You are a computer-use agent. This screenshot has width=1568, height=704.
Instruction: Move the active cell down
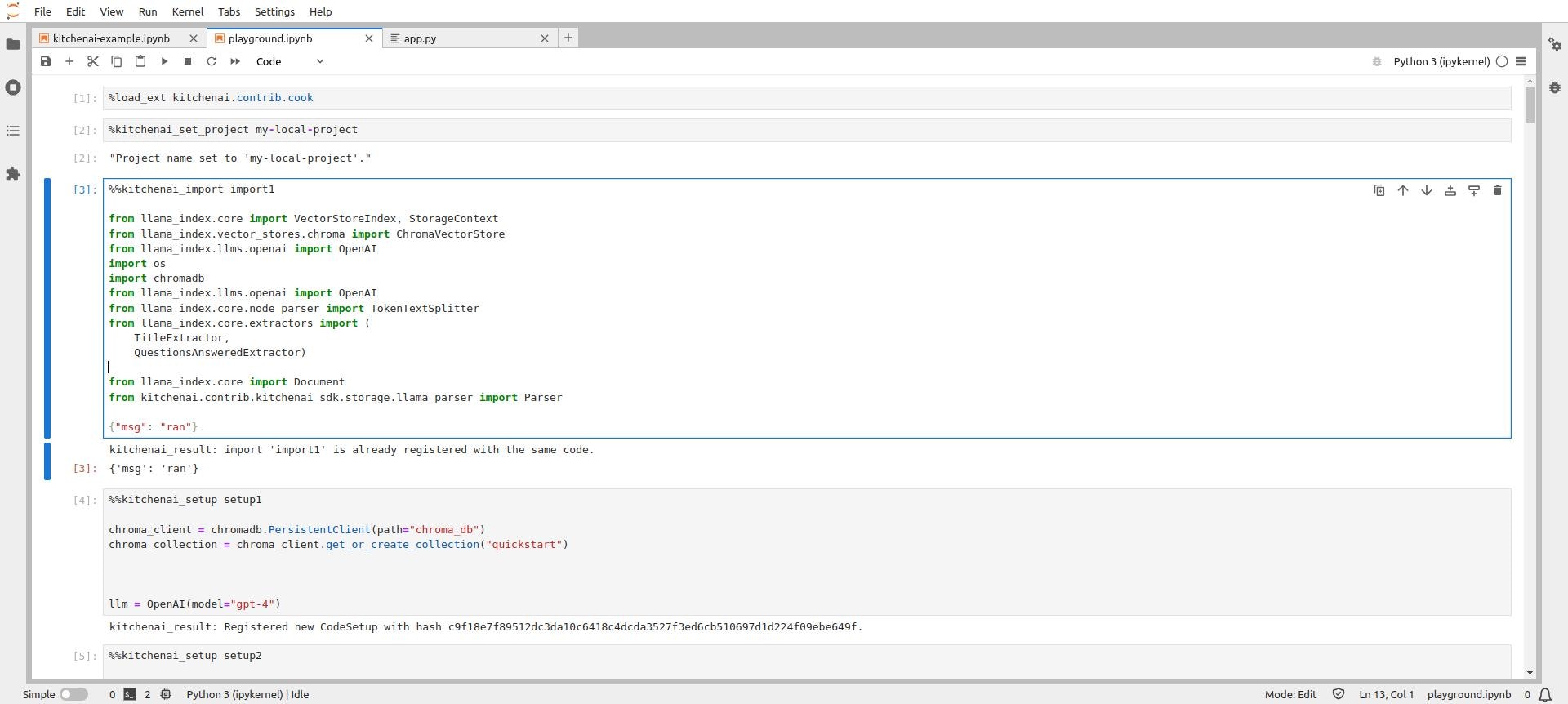coord(1427,190)
